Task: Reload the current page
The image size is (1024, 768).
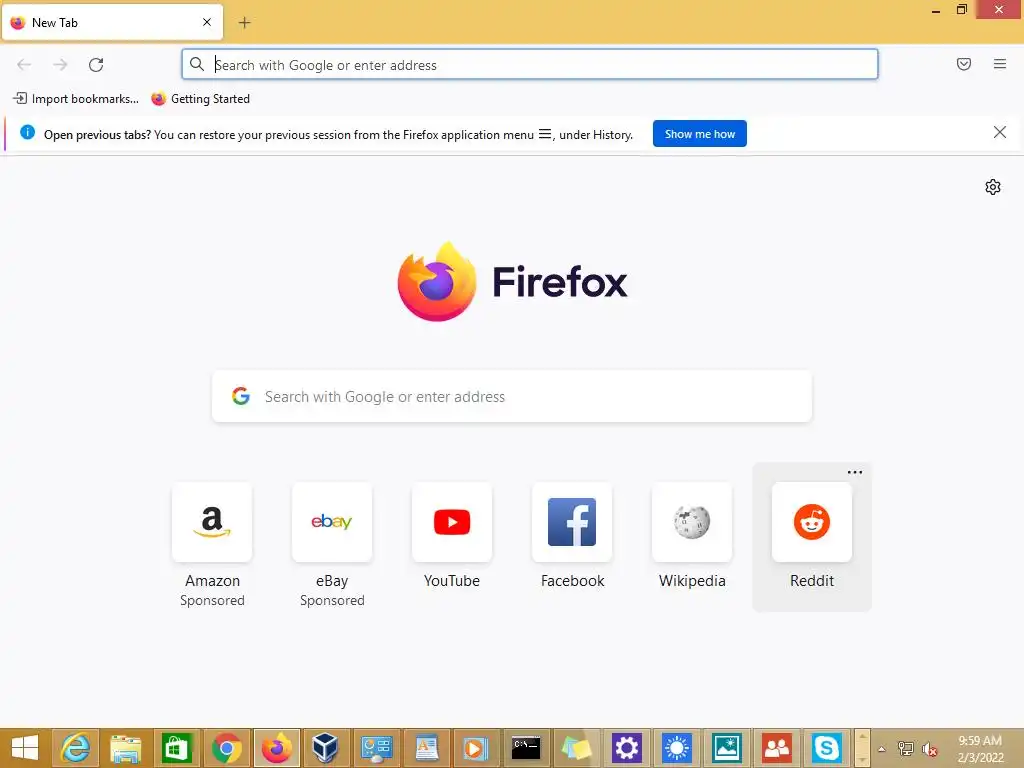Action: click(x=96, y=65)
